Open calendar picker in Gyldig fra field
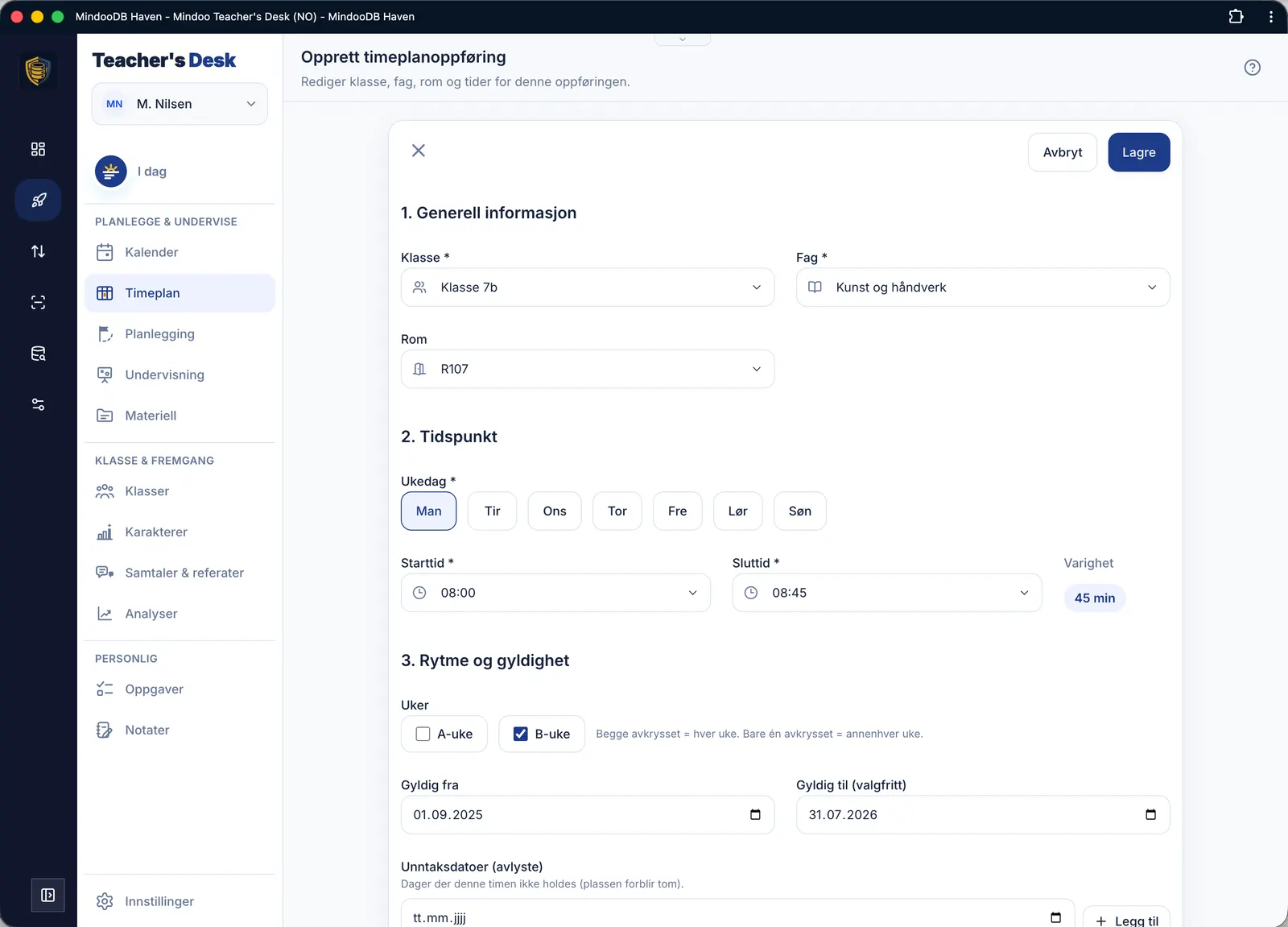1288x927 pixels. (x=755, y=814)
